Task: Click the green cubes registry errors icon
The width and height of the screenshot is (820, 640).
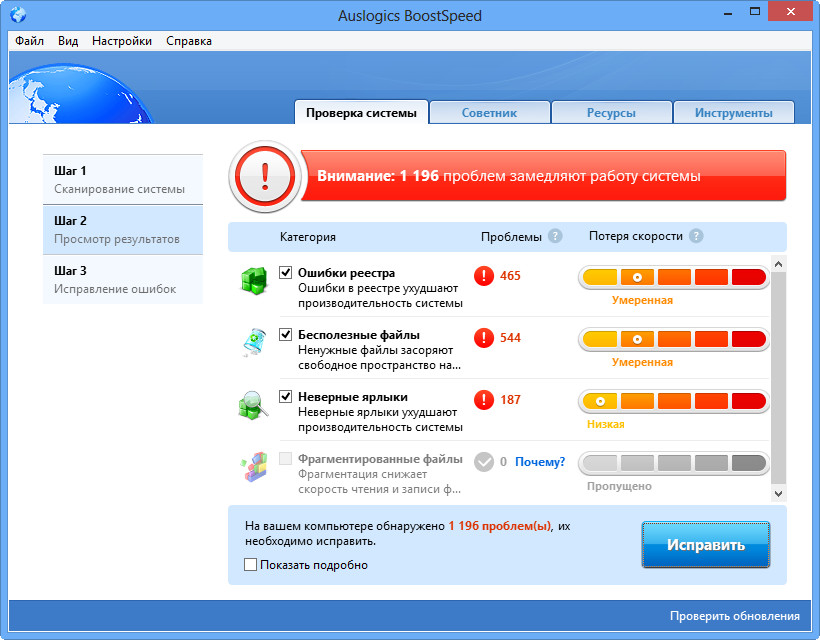Action: [x=254, y=281]
